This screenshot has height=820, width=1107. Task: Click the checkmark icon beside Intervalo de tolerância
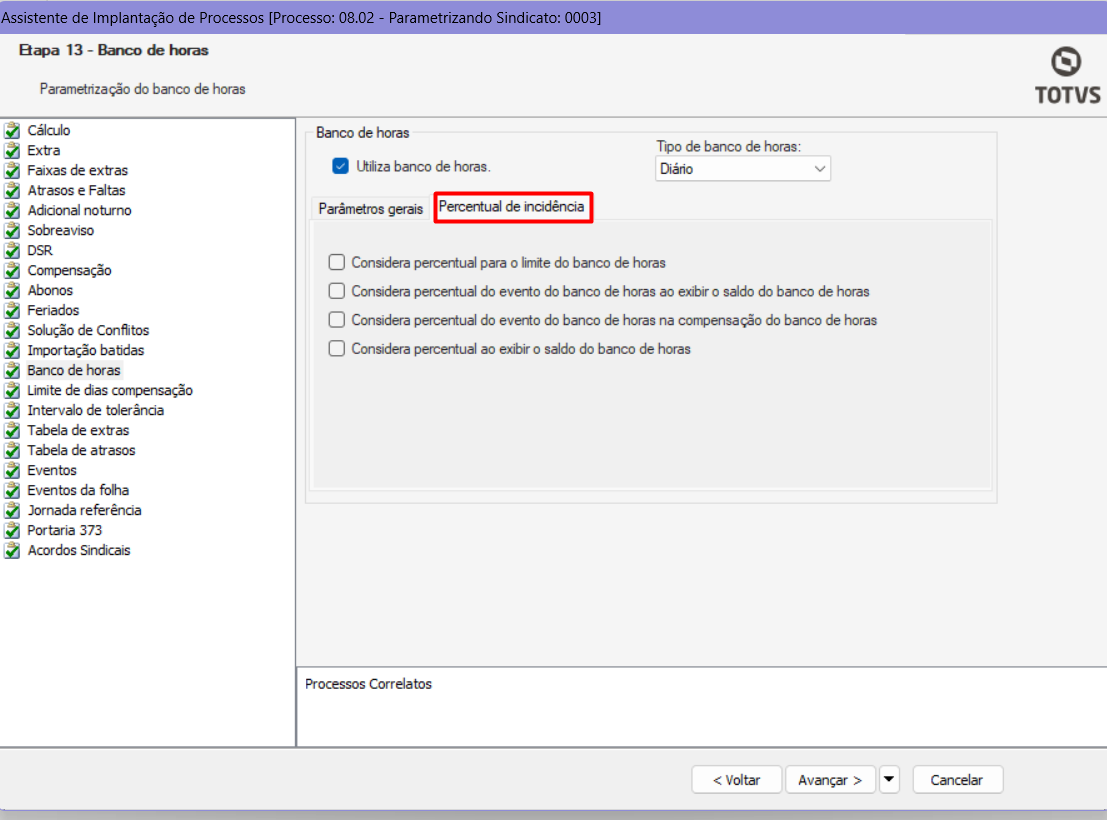click(12, 410)
